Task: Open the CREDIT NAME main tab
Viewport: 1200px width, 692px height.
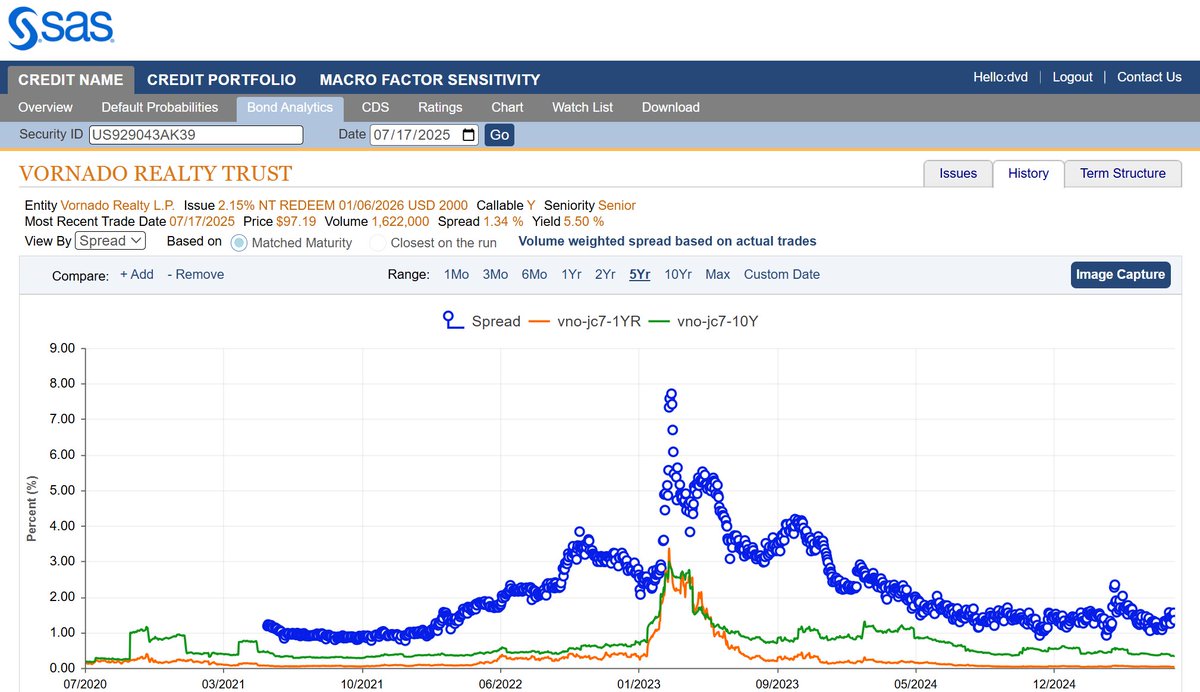Action: [71, 79]
